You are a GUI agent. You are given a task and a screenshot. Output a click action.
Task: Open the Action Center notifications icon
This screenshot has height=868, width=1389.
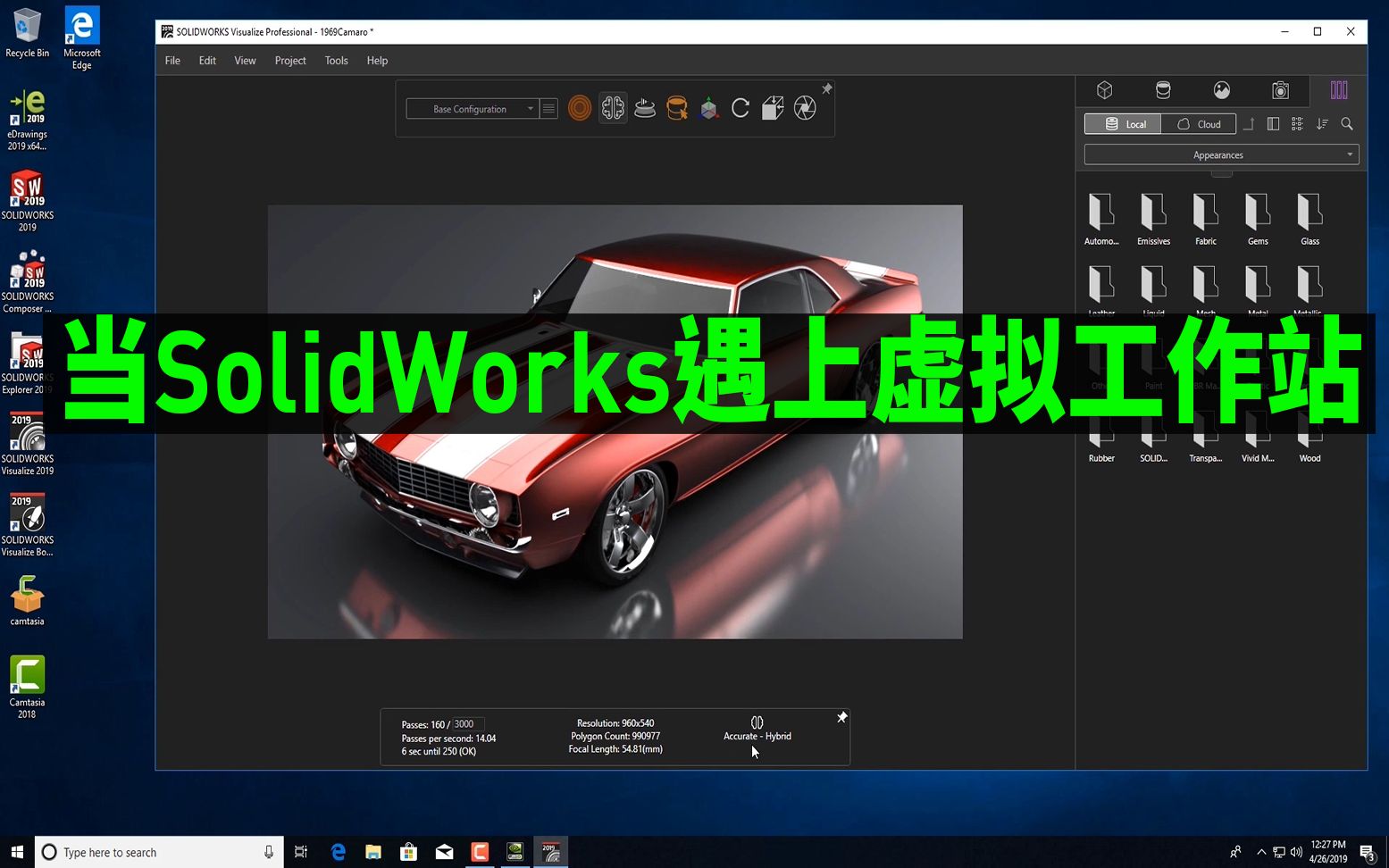click(1367, 852)
